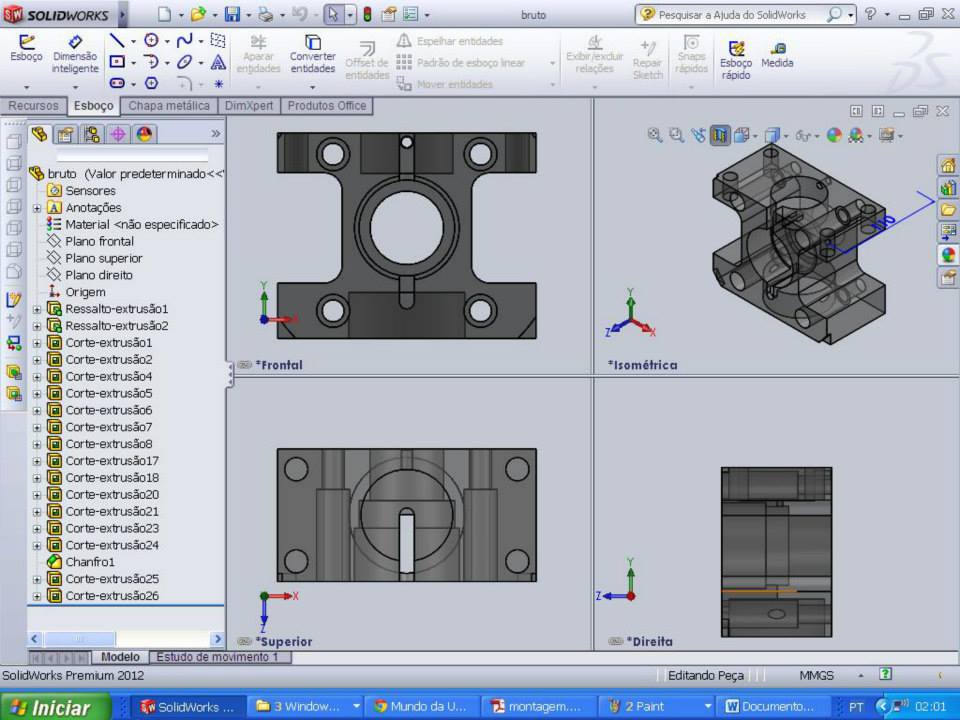The image size is (960, 720).
Task: Select the Line sketch tool
Action: tap(118, 41)
